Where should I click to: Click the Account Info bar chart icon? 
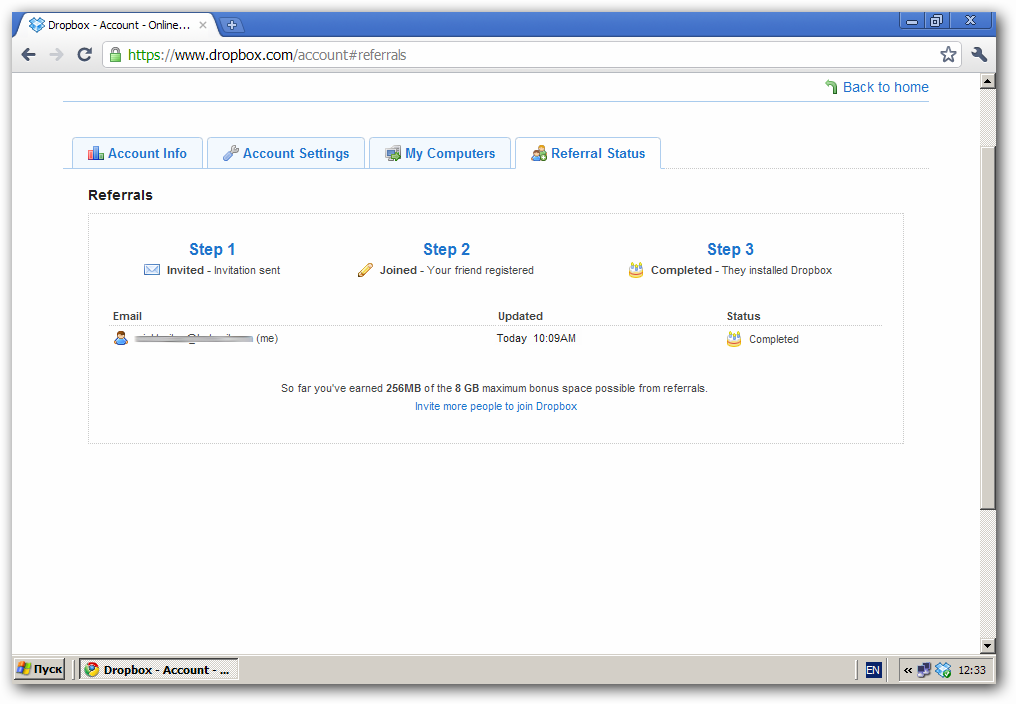[96, 153]
